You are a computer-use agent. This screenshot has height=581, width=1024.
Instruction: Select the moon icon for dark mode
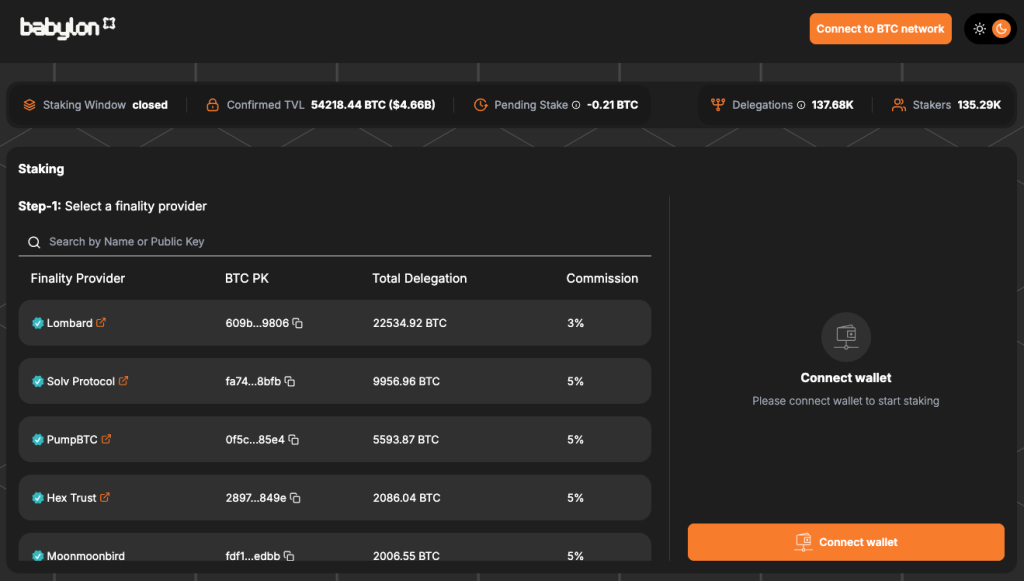click(1001, 28)
